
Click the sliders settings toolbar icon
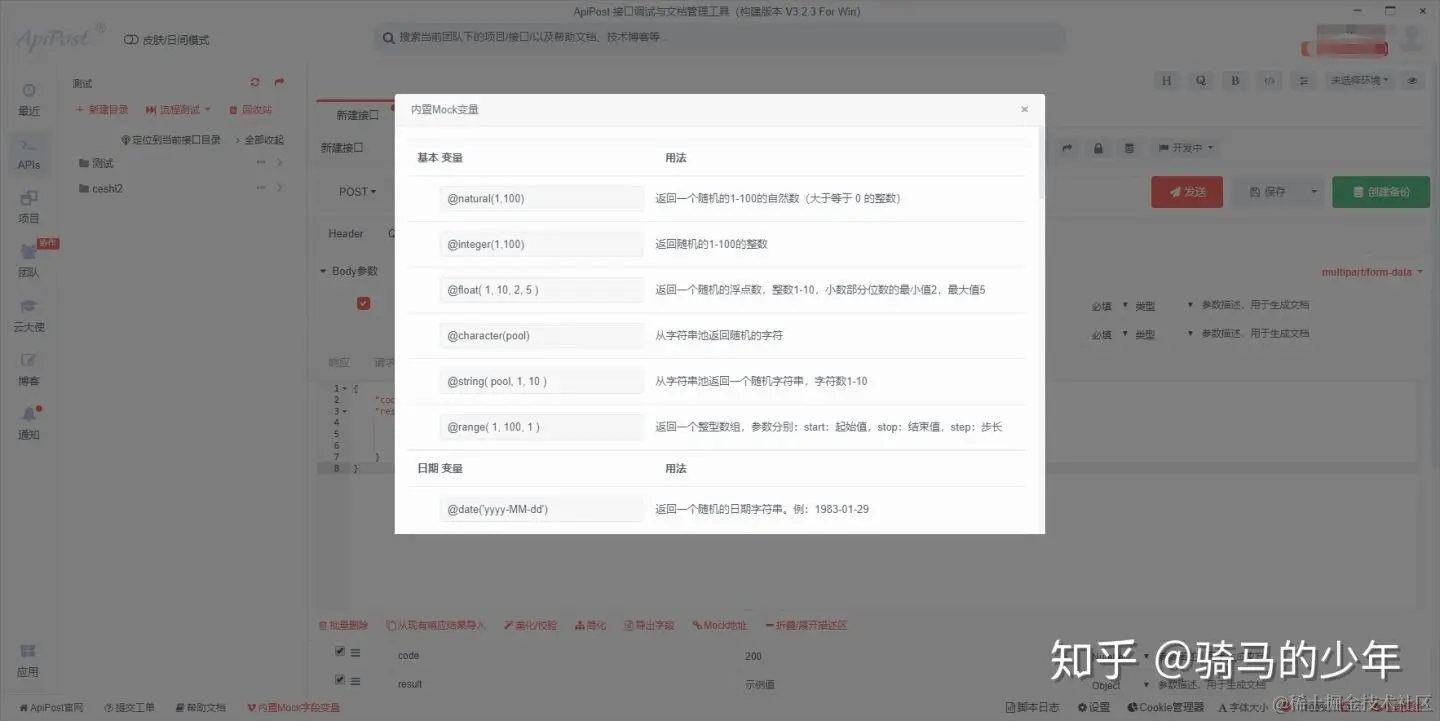(x=1303, y=81)
